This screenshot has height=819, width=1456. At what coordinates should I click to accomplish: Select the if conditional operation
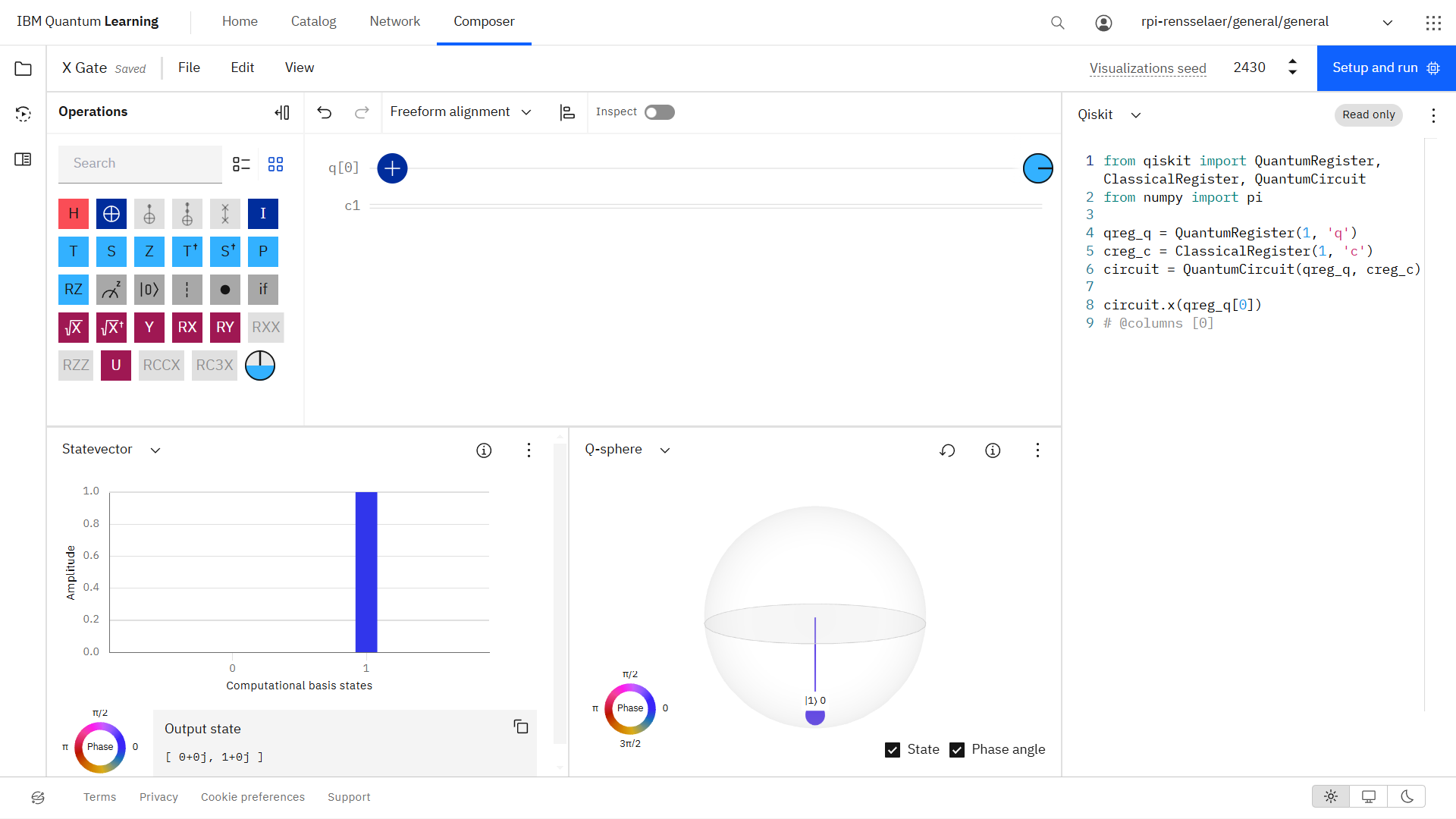point(263,290)
